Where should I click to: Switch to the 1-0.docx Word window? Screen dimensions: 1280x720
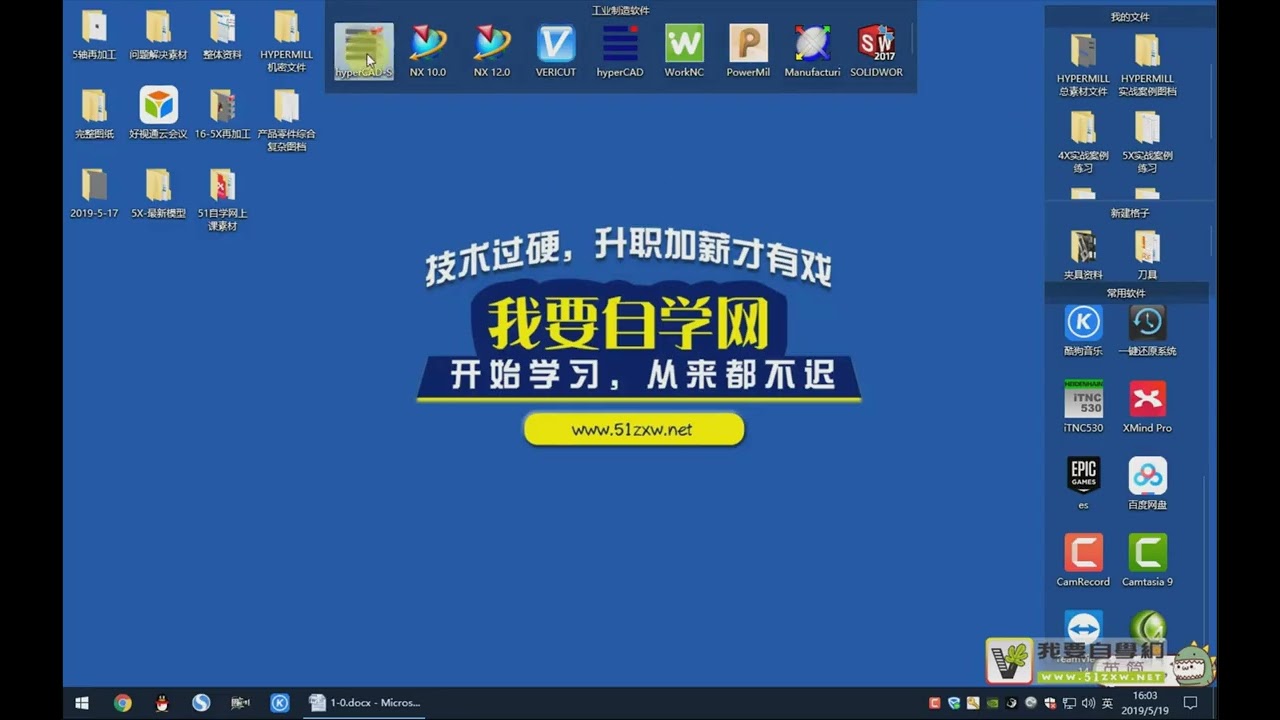[364, 703]
